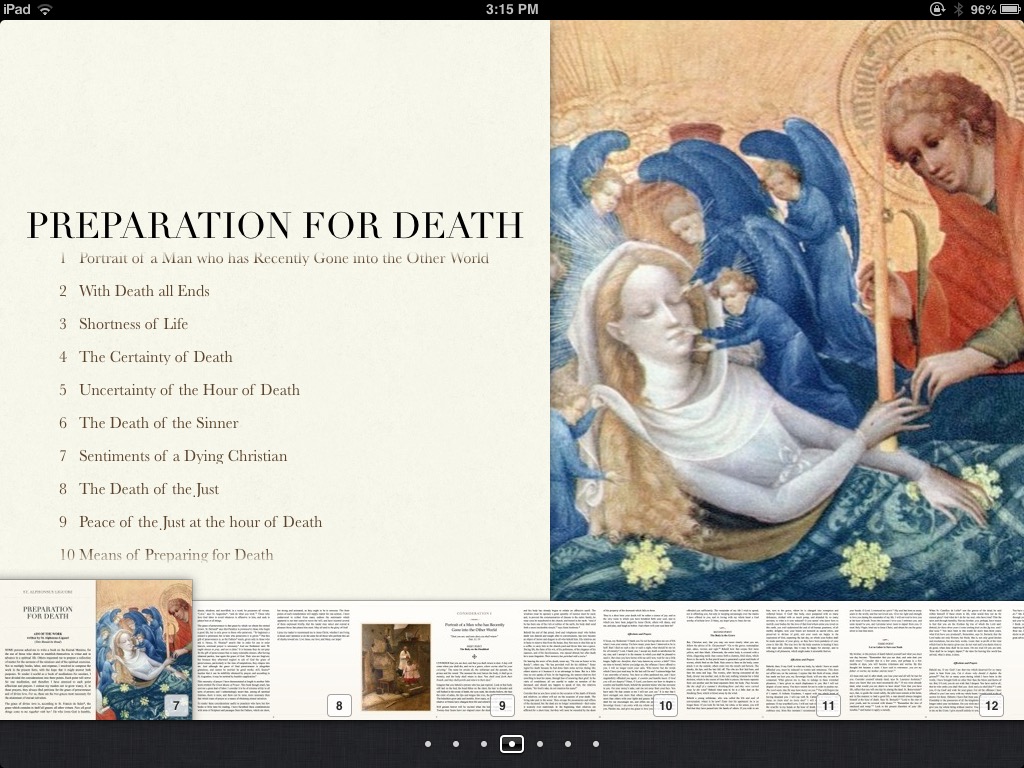This screenshot has width=1024, height=768.
Task: Tap the 3:15 PM clock in status bar
Action: click(x=512, y=9)
